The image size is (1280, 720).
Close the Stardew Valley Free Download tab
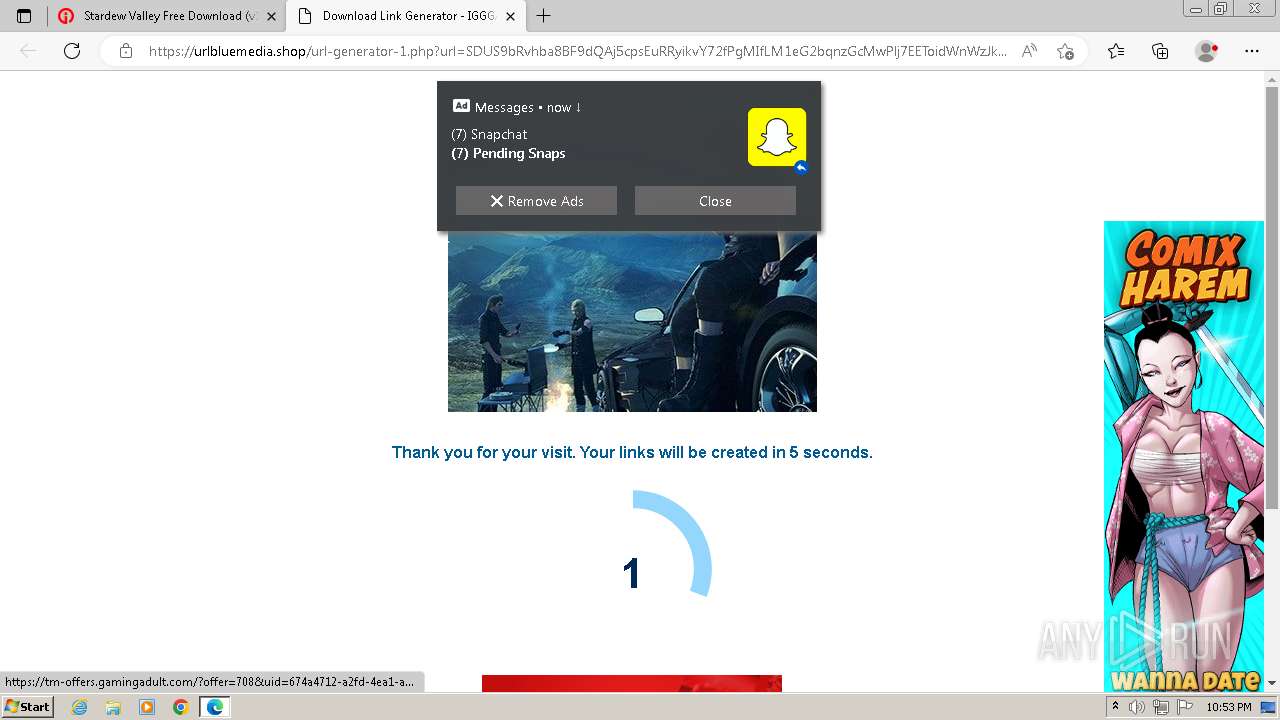271,16
